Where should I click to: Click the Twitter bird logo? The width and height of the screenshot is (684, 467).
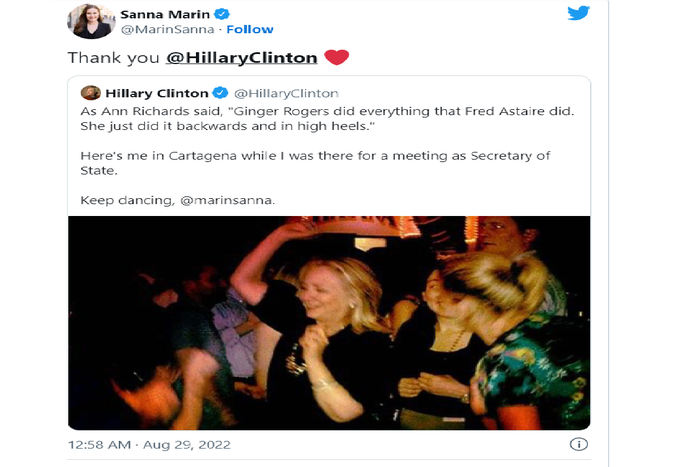[x=578, y=14]
